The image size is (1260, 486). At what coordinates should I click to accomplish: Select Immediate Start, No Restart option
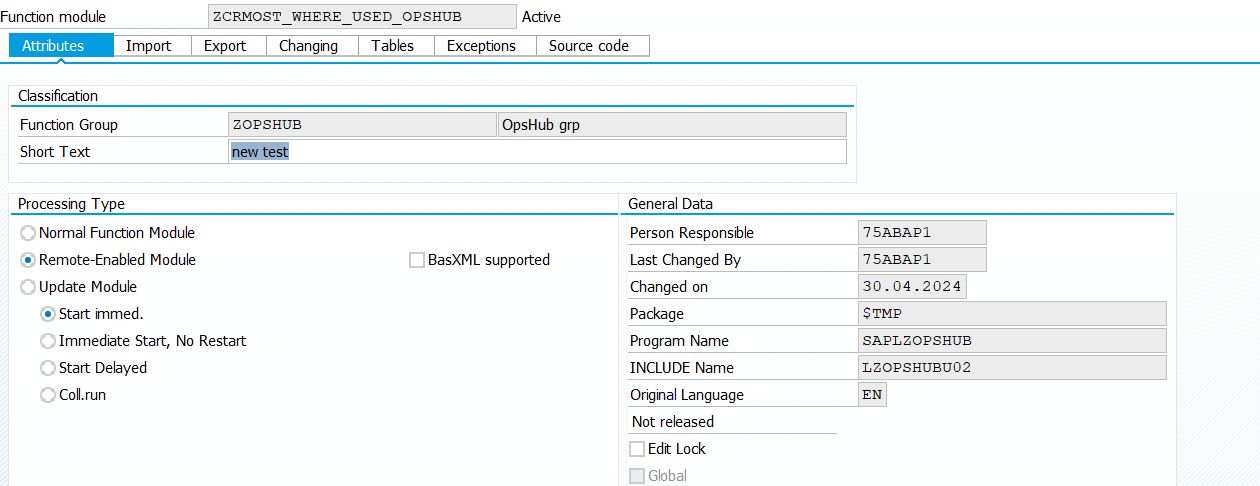pos(48,341)
